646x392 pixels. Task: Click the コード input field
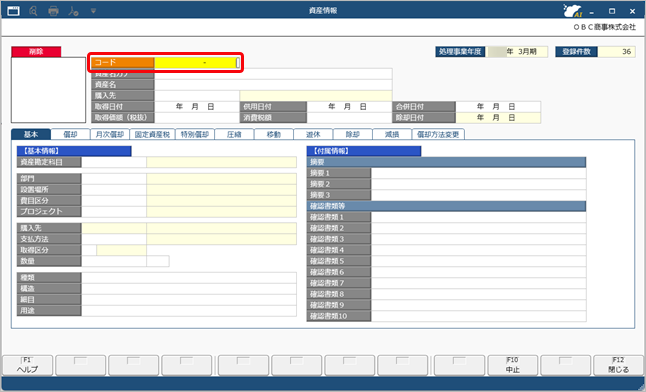coord(197,63)
